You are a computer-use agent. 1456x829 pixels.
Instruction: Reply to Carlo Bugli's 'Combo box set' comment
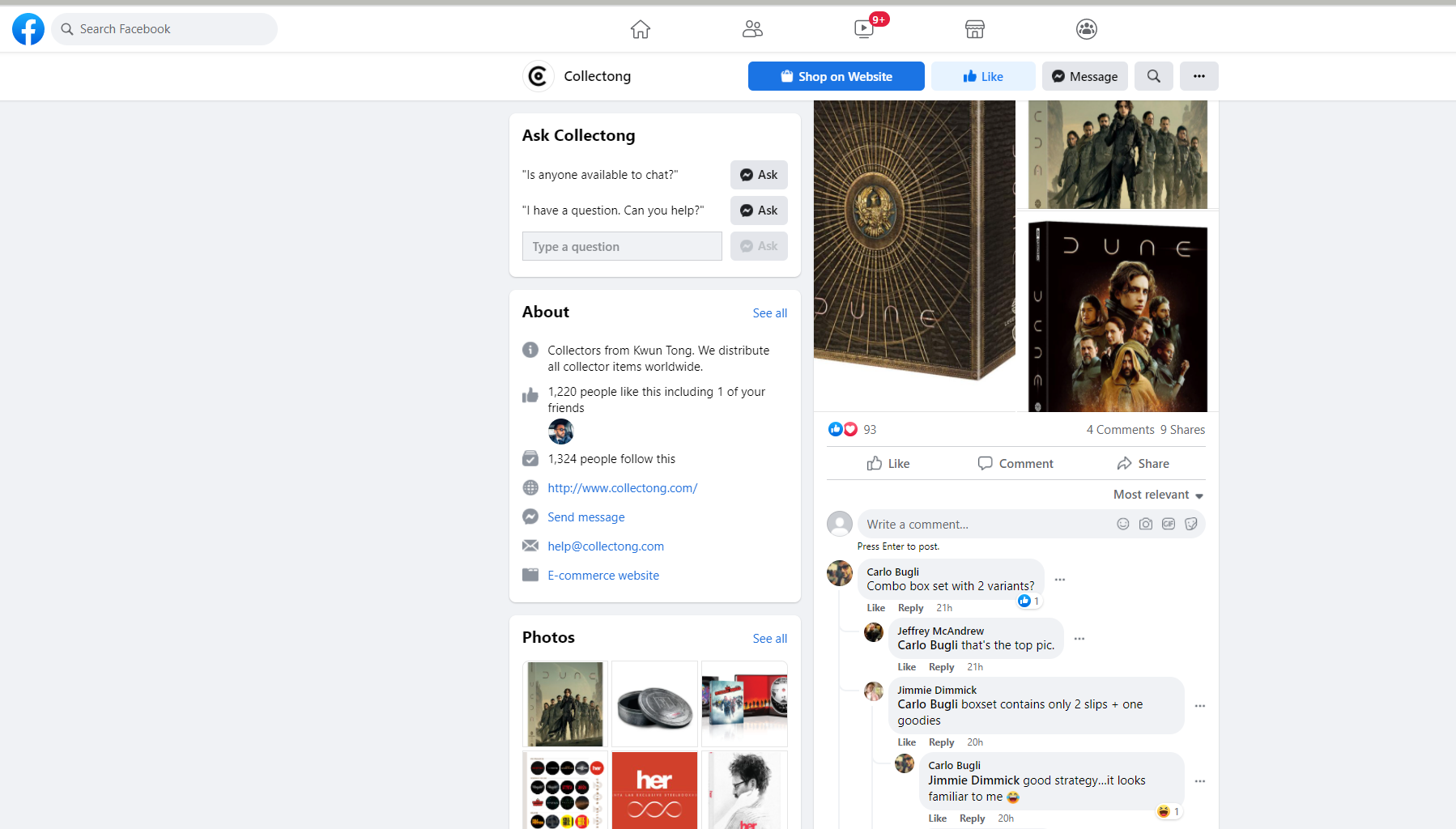pyautogui.click(x=911, y=608)
